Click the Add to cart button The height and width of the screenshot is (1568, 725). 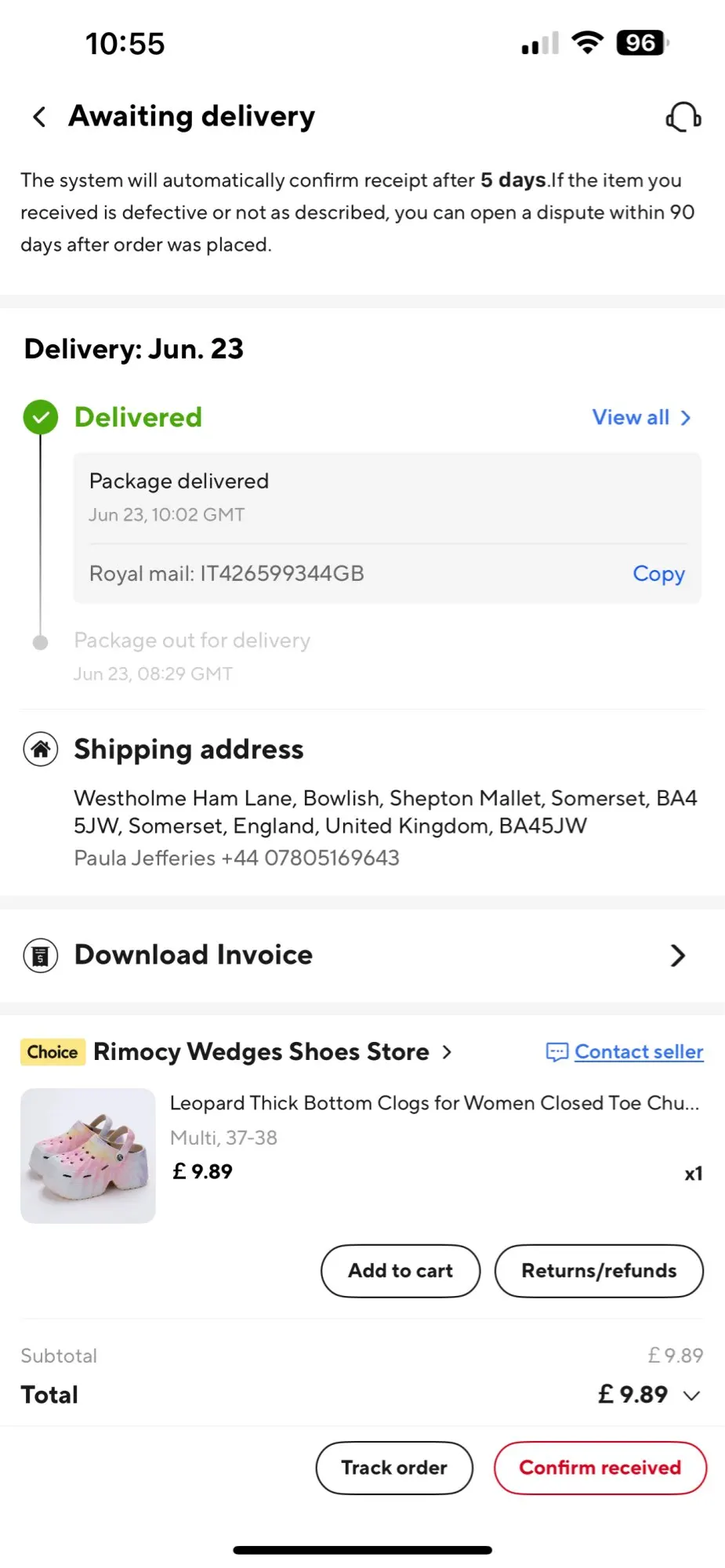click(x=401, y=1271)
